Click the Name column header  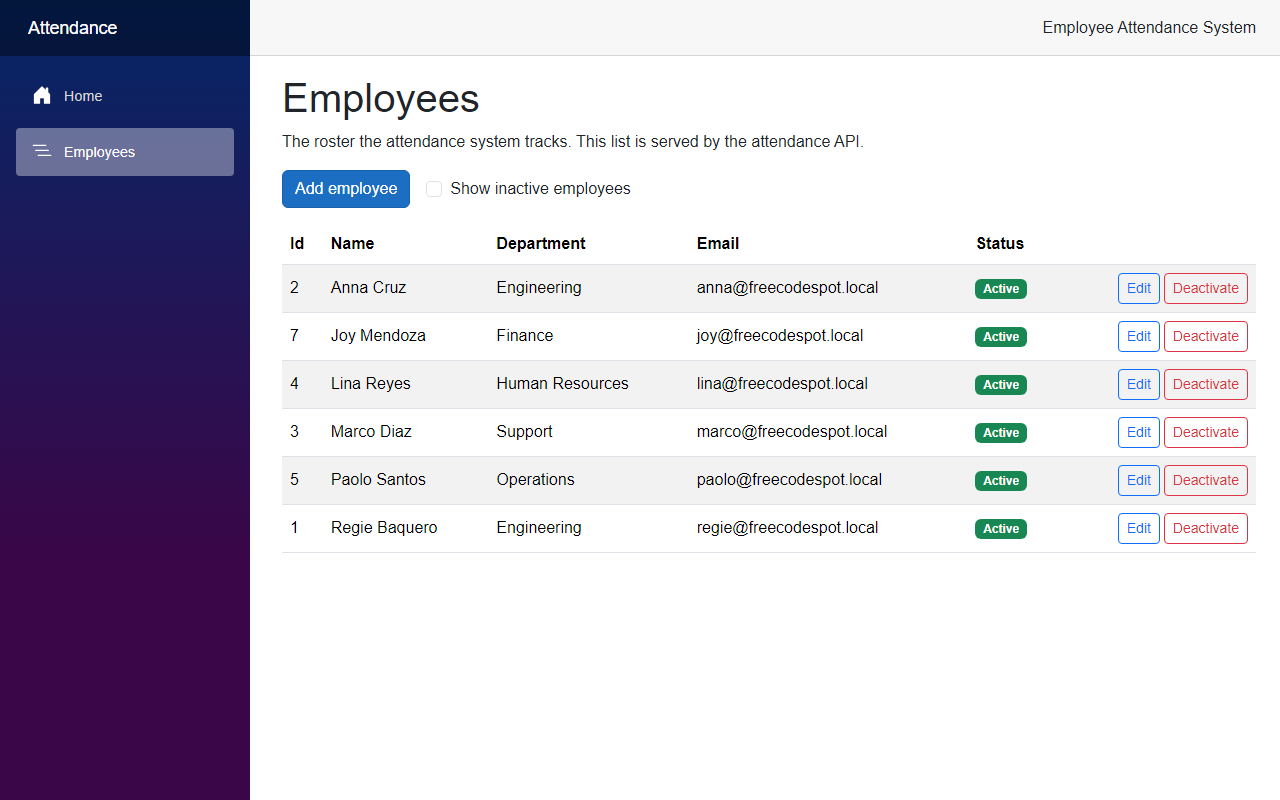352,243
